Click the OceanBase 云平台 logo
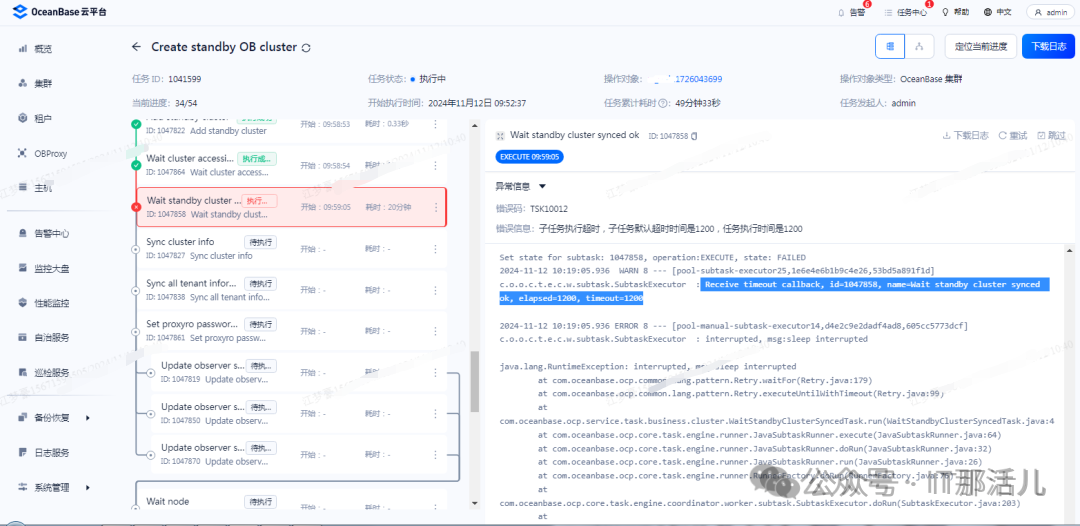1080x526 pixels. 60,12
